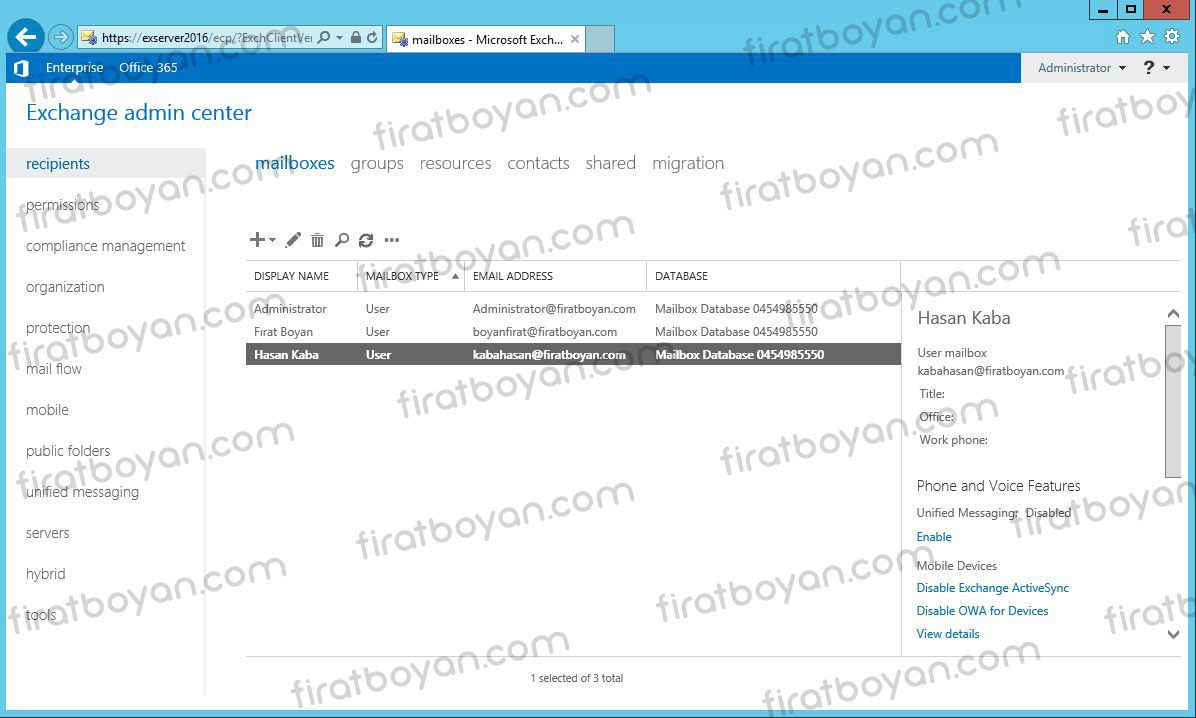Sort by the DATABASE column header
The width and height of the screenshot is (1196, 718).
point(773,276)
